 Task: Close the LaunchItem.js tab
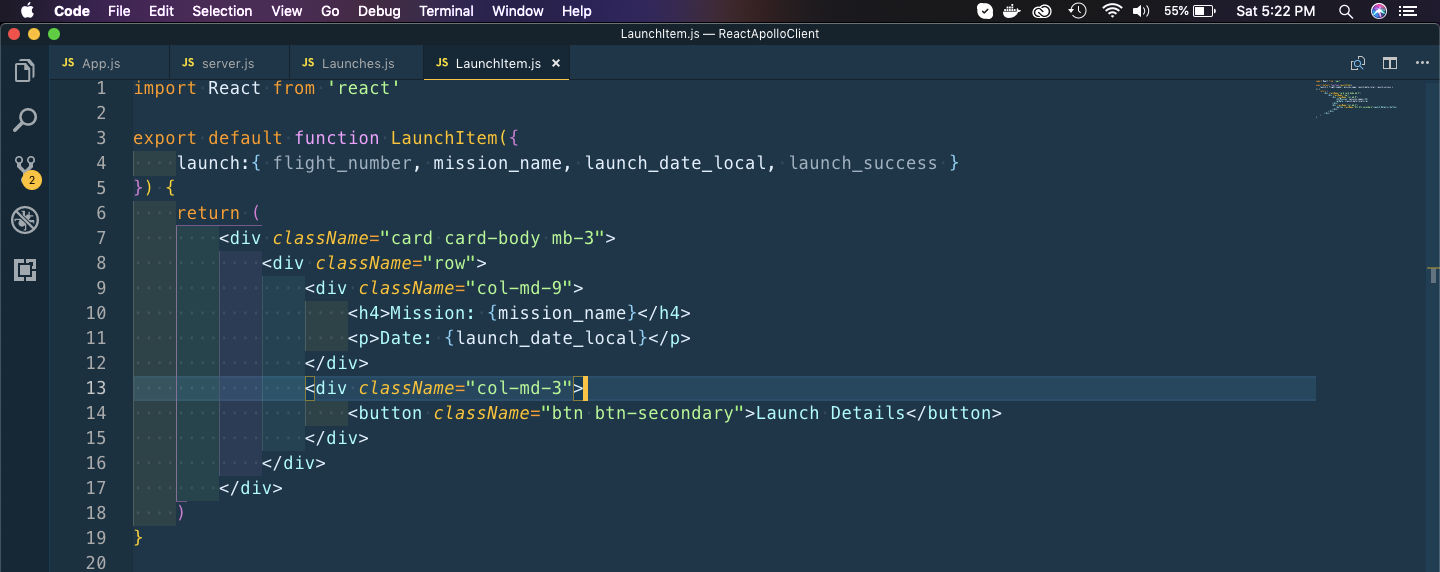coord(556,63)
